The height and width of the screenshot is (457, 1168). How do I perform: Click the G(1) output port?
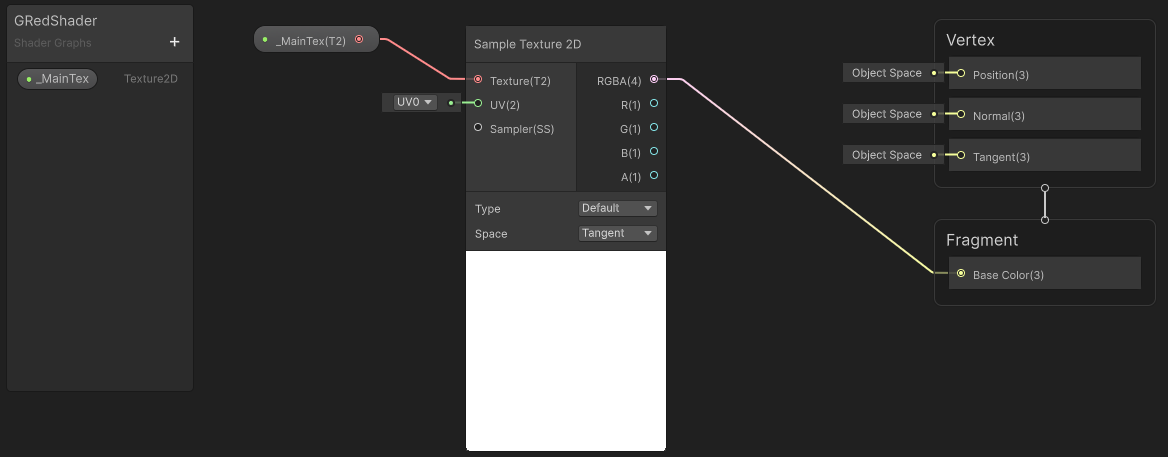tap(654, 127)
